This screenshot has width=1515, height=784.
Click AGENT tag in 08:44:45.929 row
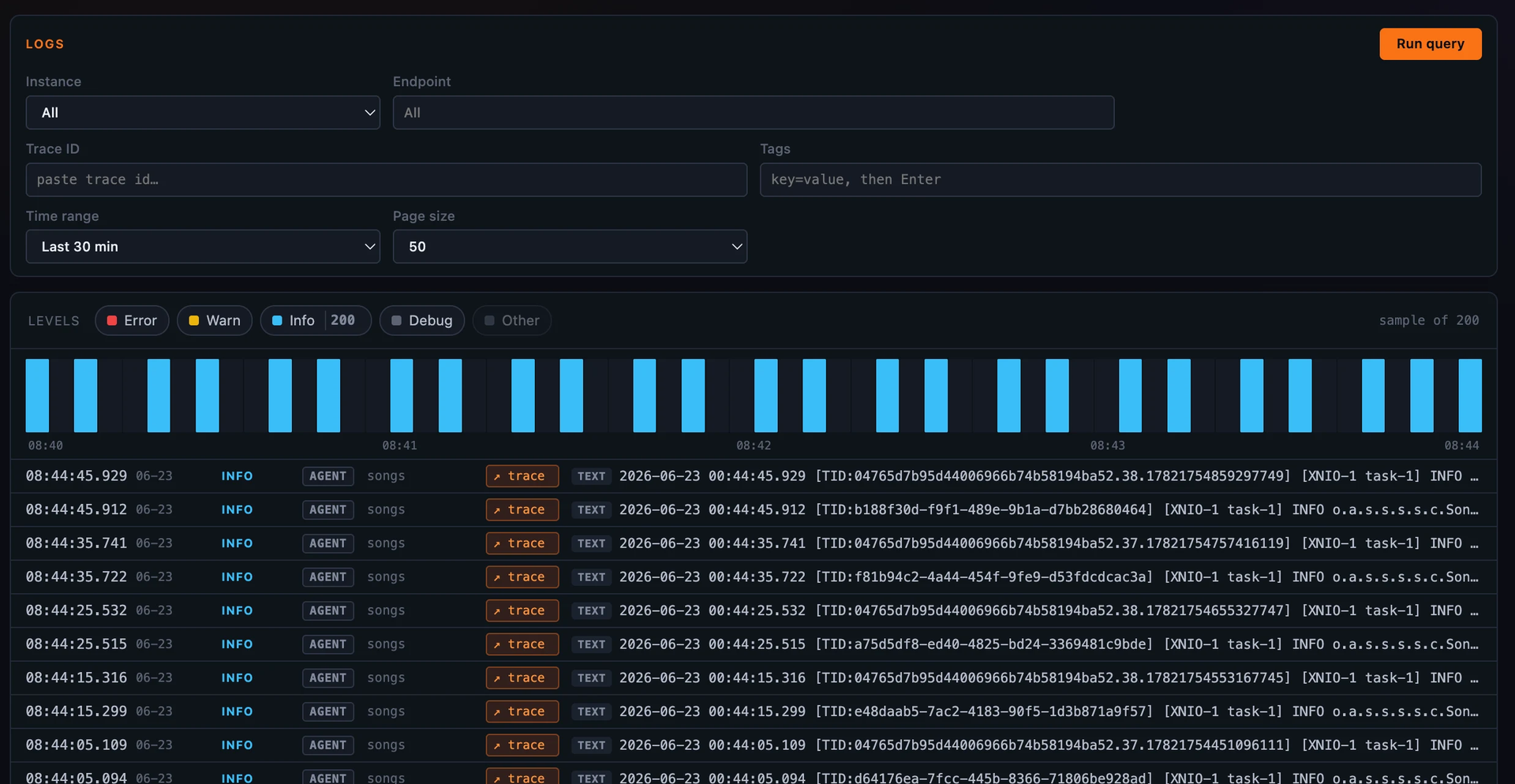(327, 476)
